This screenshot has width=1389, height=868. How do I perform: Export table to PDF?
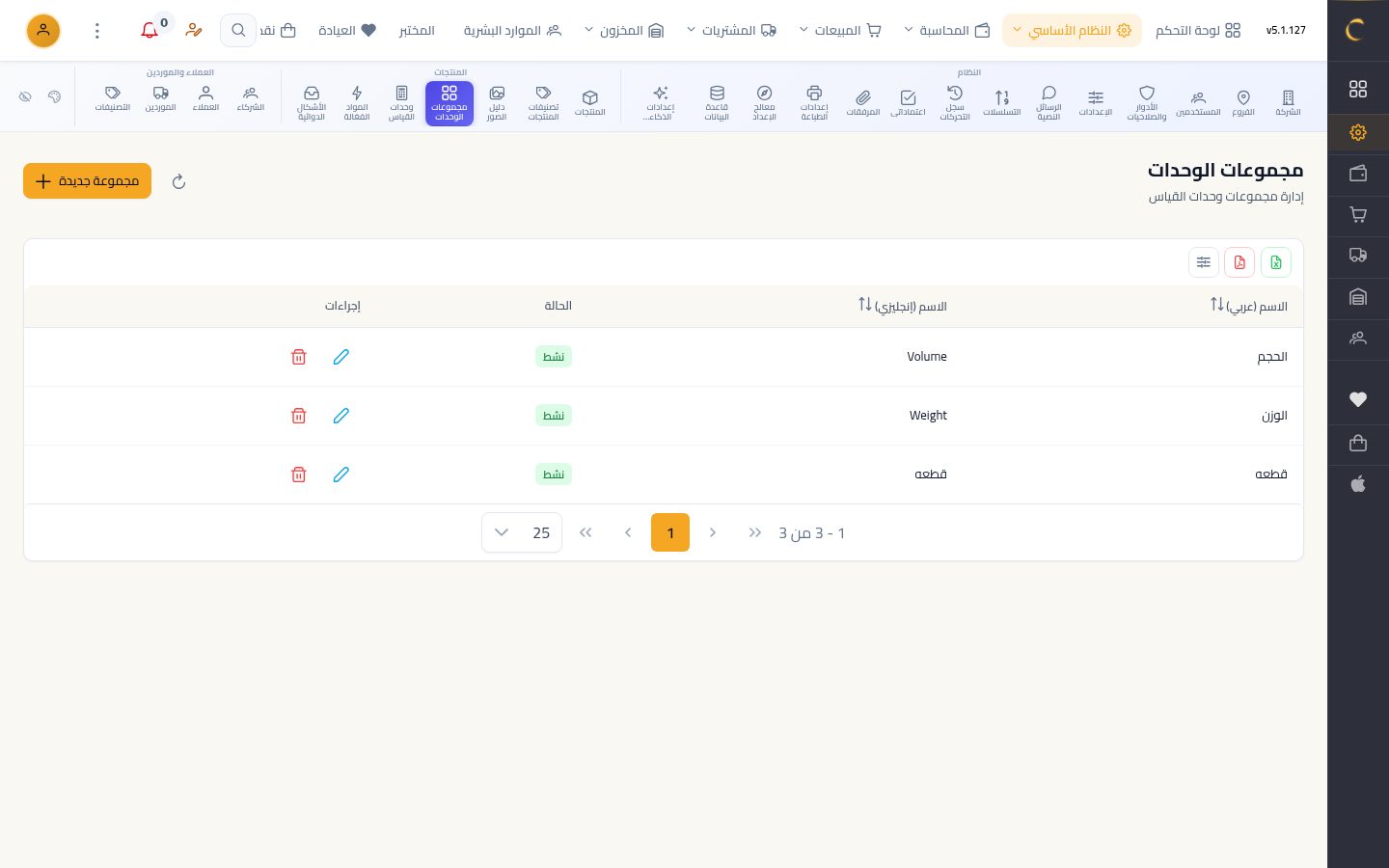click(1239, 262)
